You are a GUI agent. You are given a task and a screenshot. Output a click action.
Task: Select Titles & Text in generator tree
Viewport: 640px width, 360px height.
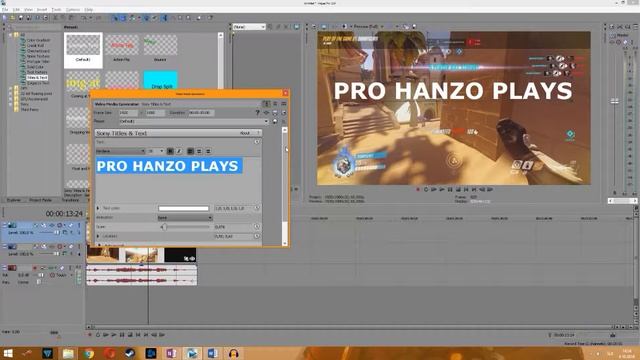click(x=37, y=77)
